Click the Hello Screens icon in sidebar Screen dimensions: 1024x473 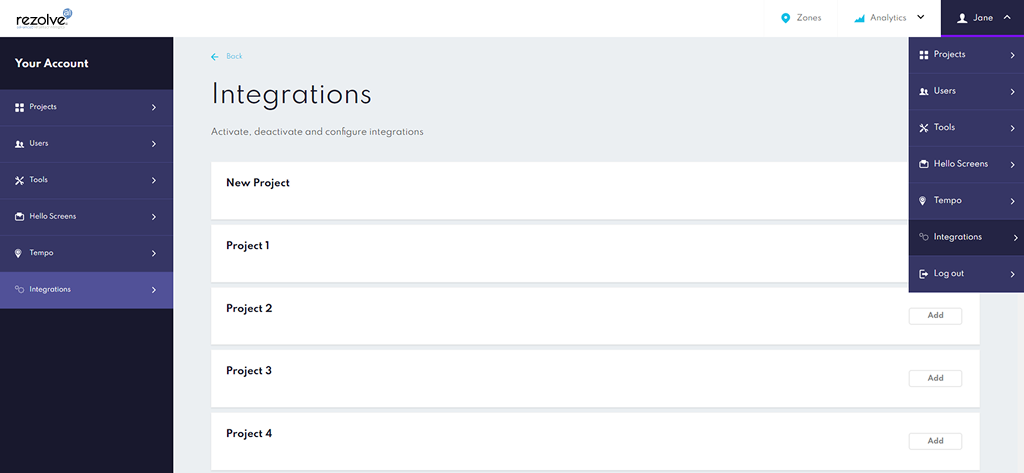click(19, 217)
